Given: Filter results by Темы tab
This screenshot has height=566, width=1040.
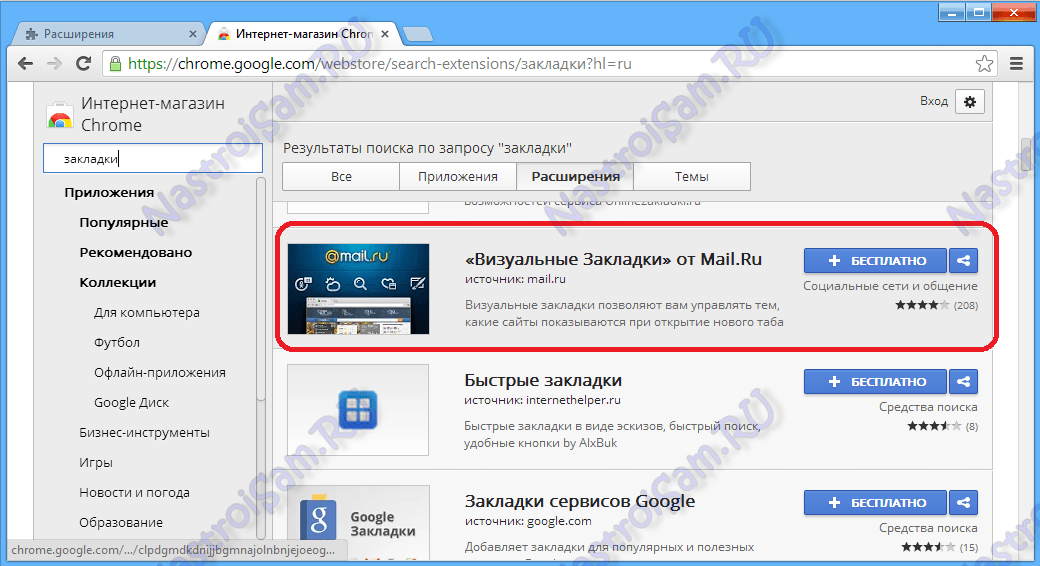Looking at the screenshot, I should 692,177.
